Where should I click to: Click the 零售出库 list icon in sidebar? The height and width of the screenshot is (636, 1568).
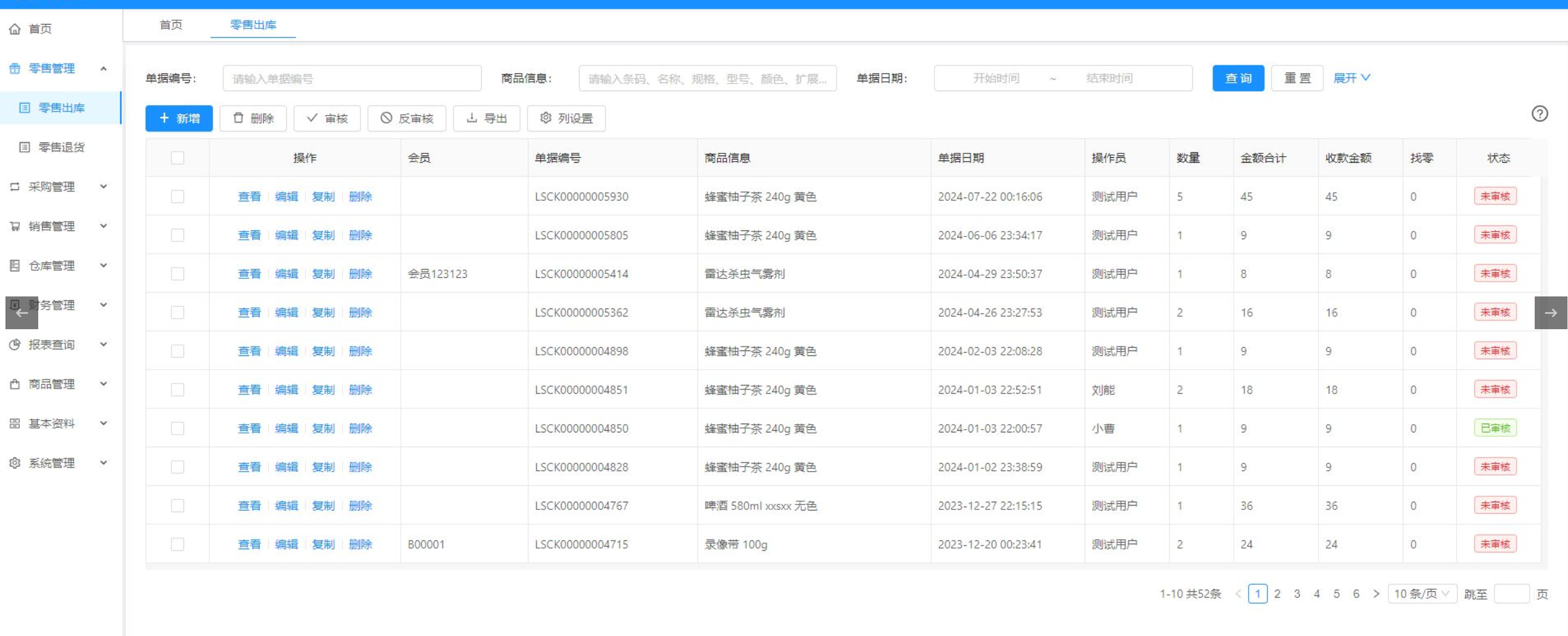(x=25, y=108)
